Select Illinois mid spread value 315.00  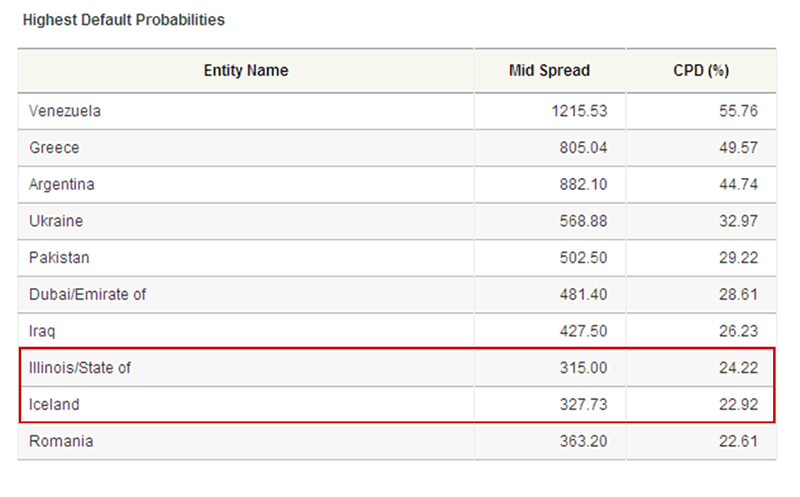click(x=583, y=368)
